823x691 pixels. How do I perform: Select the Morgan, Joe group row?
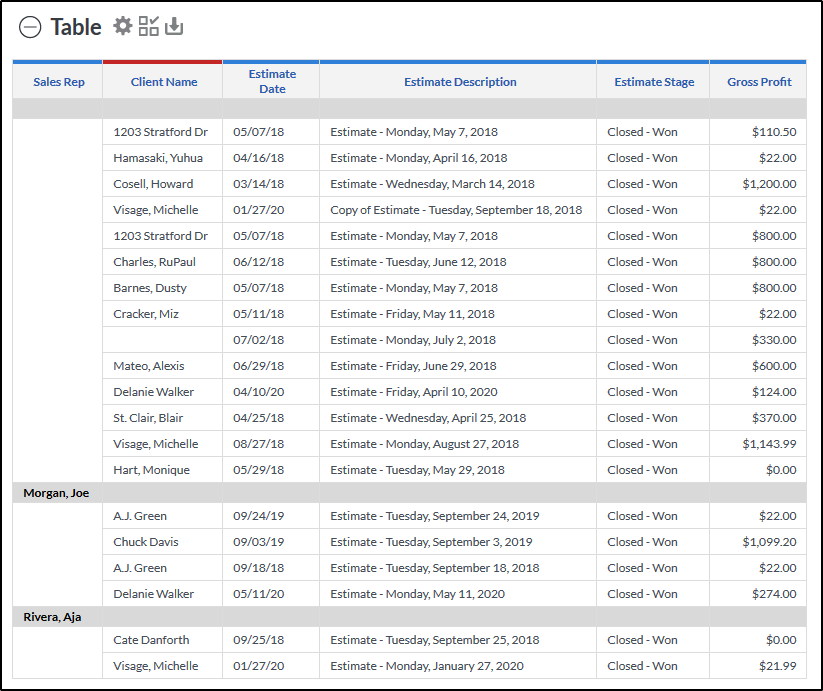(409, 493)
